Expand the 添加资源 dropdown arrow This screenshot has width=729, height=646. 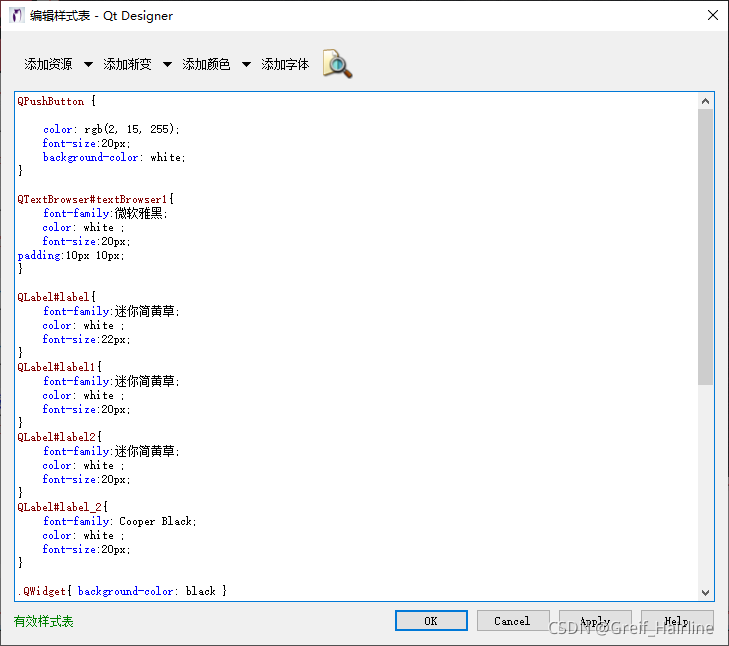pos(88,64)
